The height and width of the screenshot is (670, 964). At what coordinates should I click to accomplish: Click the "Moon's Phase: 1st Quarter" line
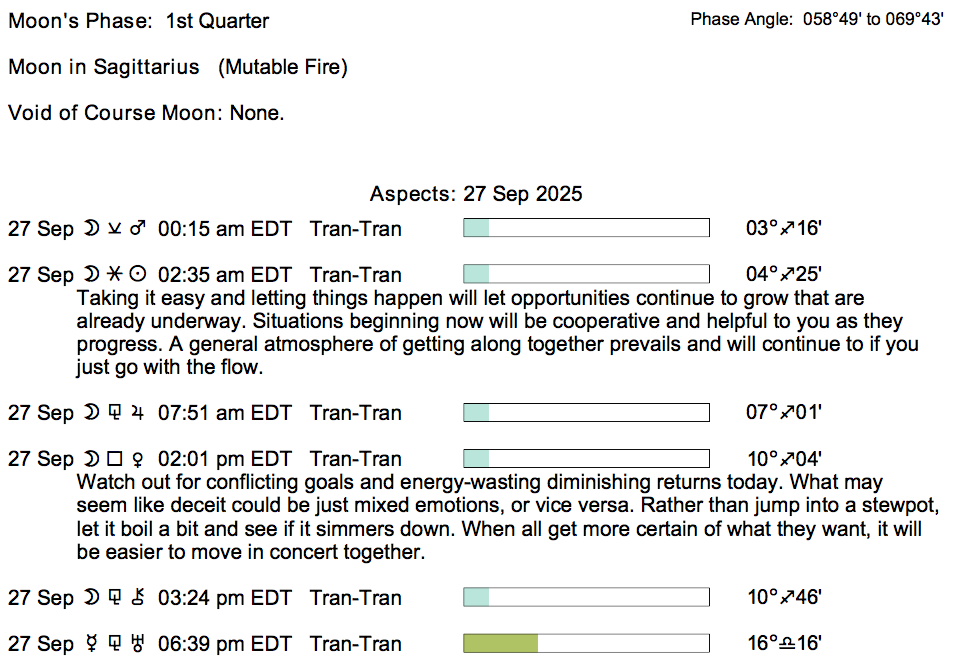[139, 21]
